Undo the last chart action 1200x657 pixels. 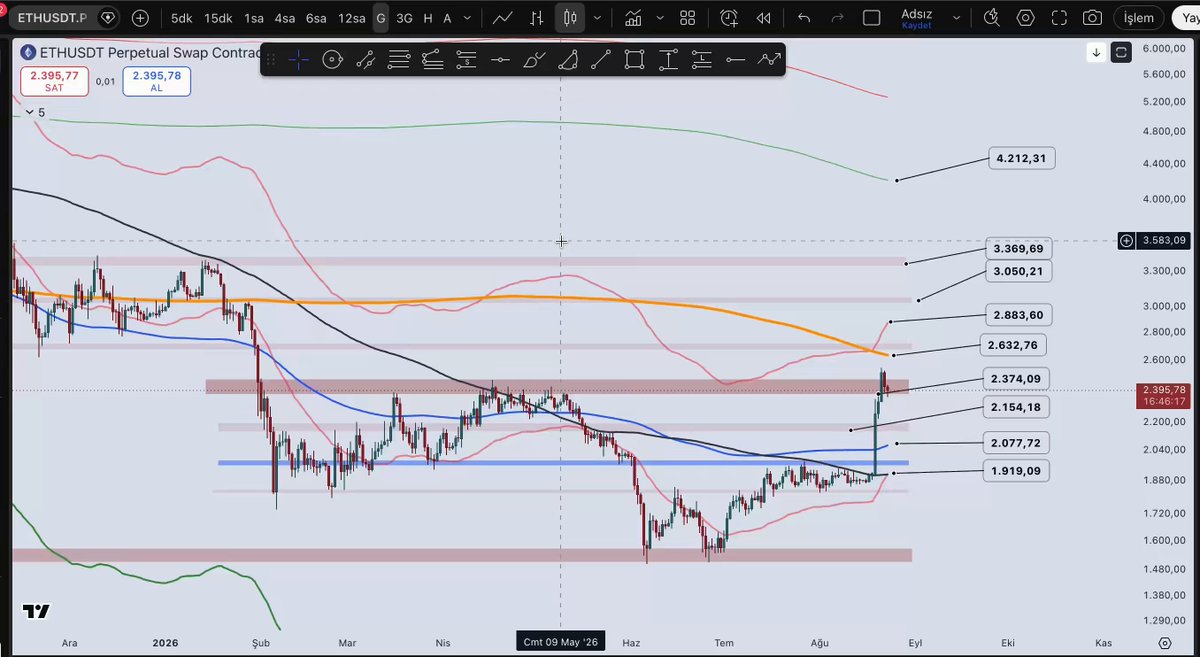point(804,18)
